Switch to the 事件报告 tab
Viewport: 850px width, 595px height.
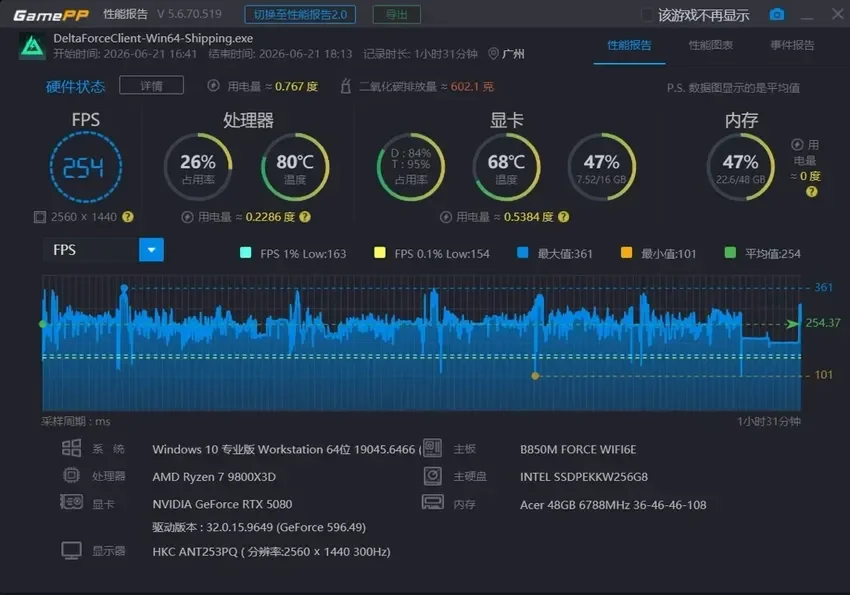(x=792, y=46)
